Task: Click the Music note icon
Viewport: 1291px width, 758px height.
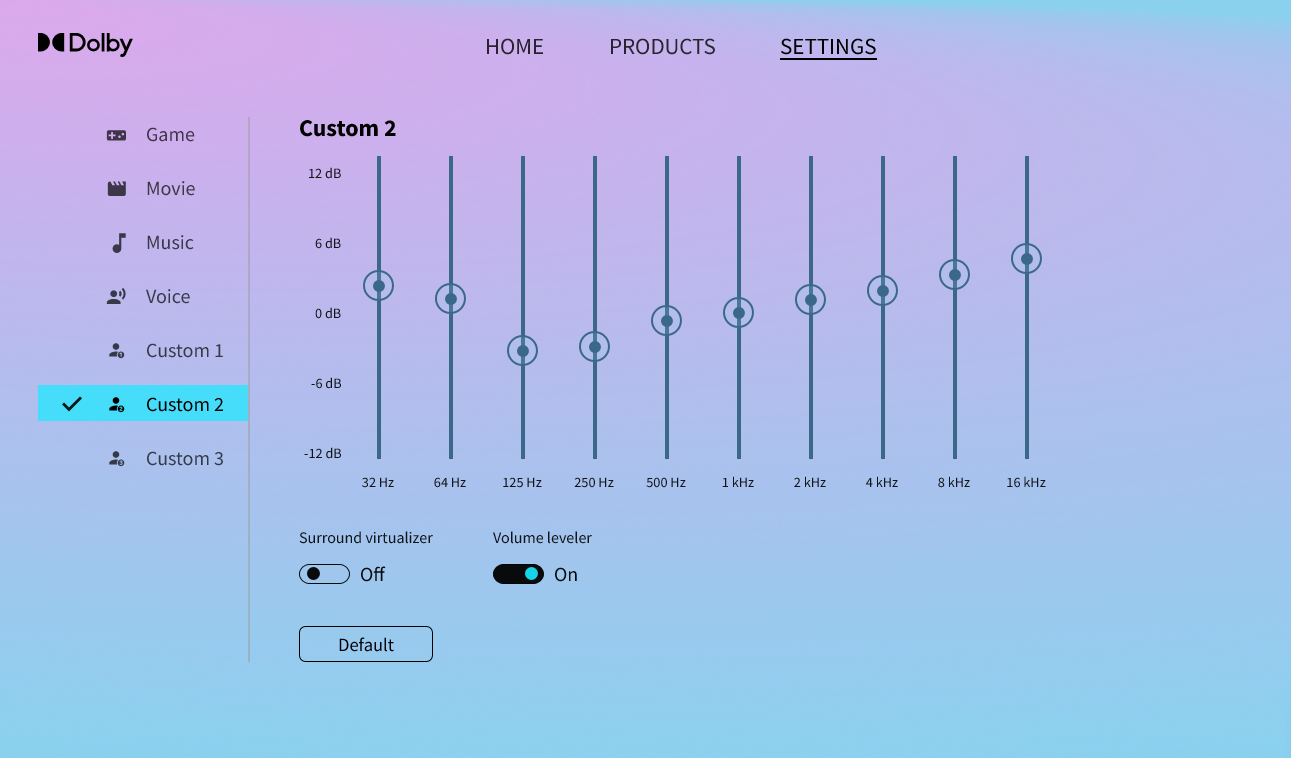Action: click(x=118, y=243)
